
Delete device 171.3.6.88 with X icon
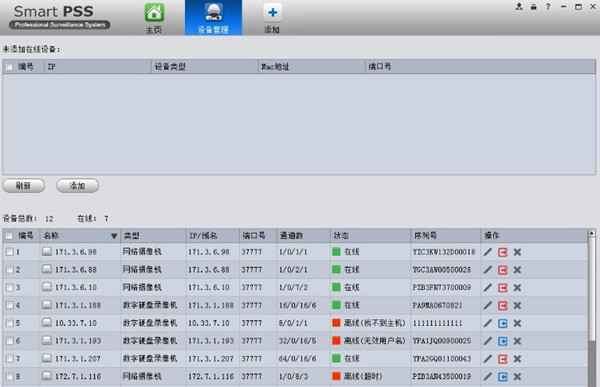tap(517, 270)
